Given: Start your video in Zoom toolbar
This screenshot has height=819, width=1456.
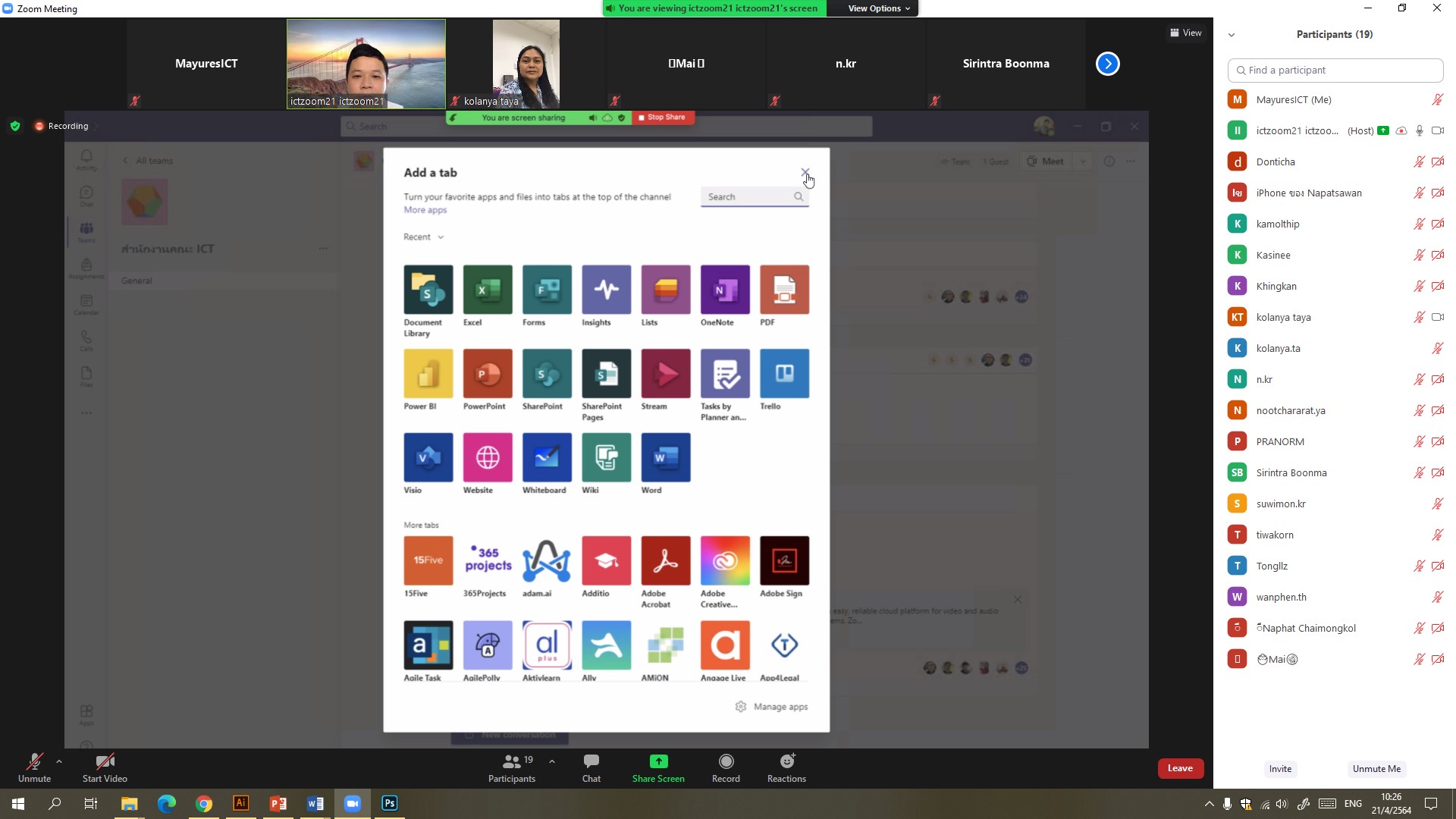Looking at the screenshot, I should tap(105, 767).
